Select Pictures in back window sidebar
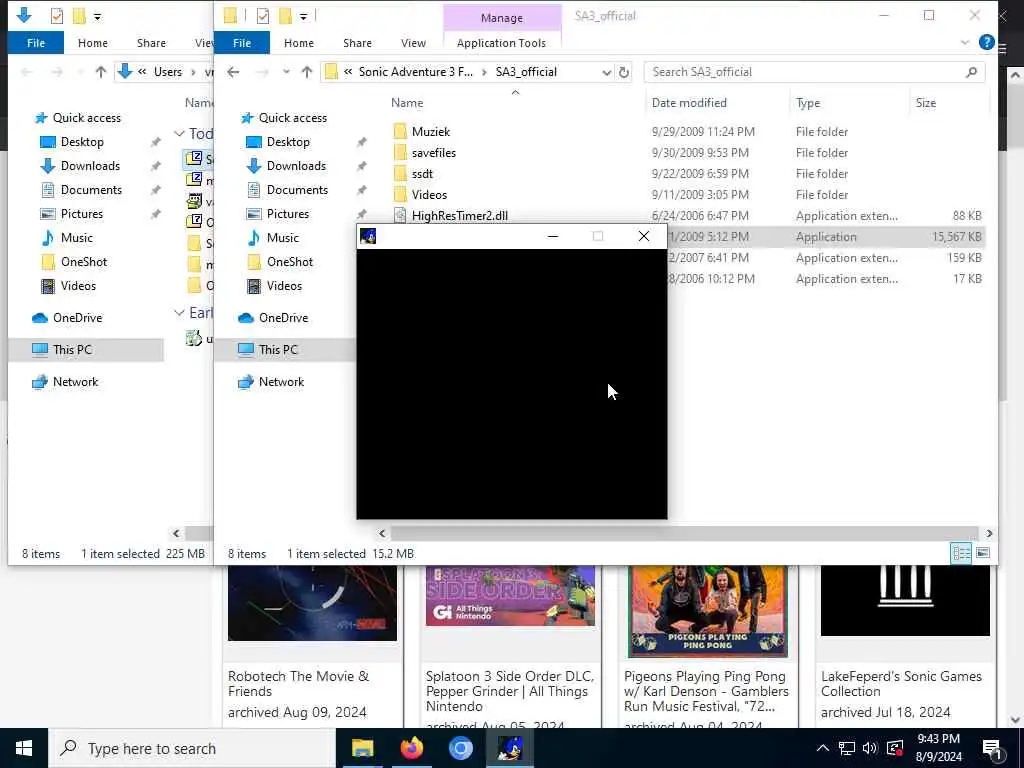Image resolution: width=1024 pixels, height=768 pixels. (82, 214)
